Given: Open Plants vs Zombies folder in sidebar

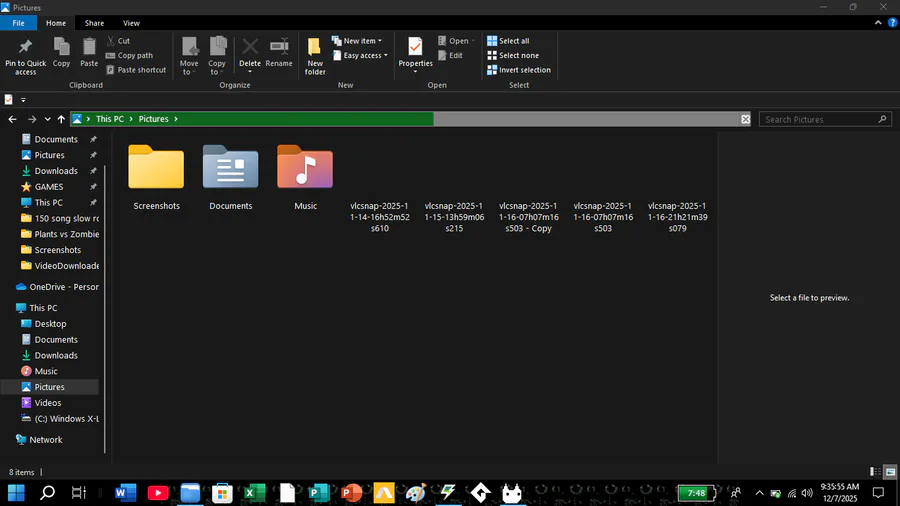Looking at the screenshot, I should tap(59, 233).
